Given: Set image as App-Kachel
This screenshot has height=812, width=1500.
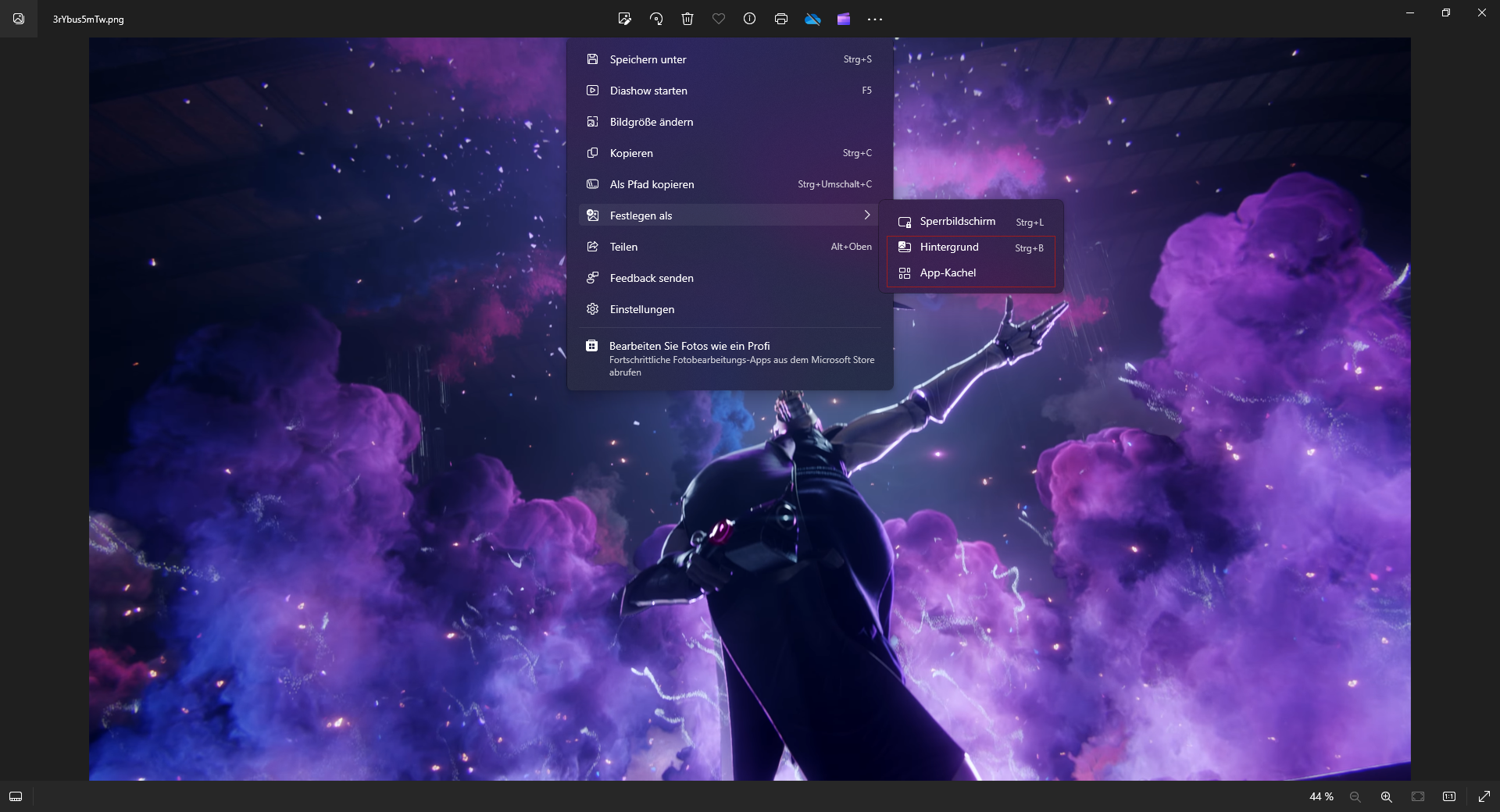Looking at the screenshot, I should tap(971, 273).
